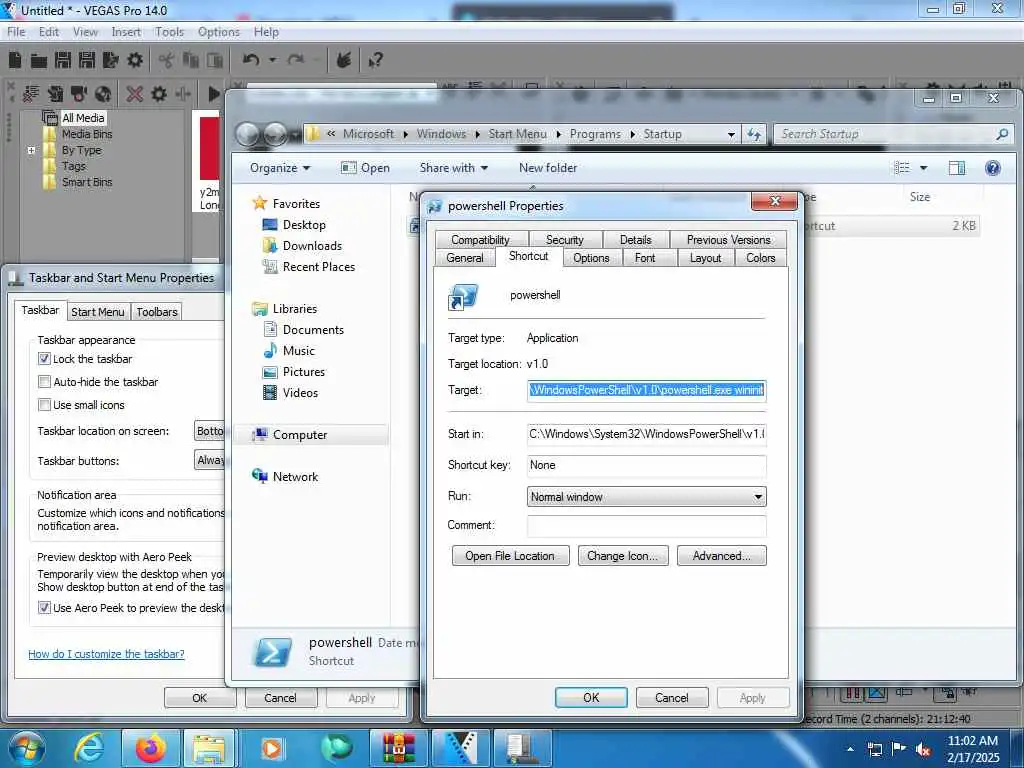Select Downloads in Explorer Favorites
This screenshot has width=1024, height=768.
(x=312, y=246)
